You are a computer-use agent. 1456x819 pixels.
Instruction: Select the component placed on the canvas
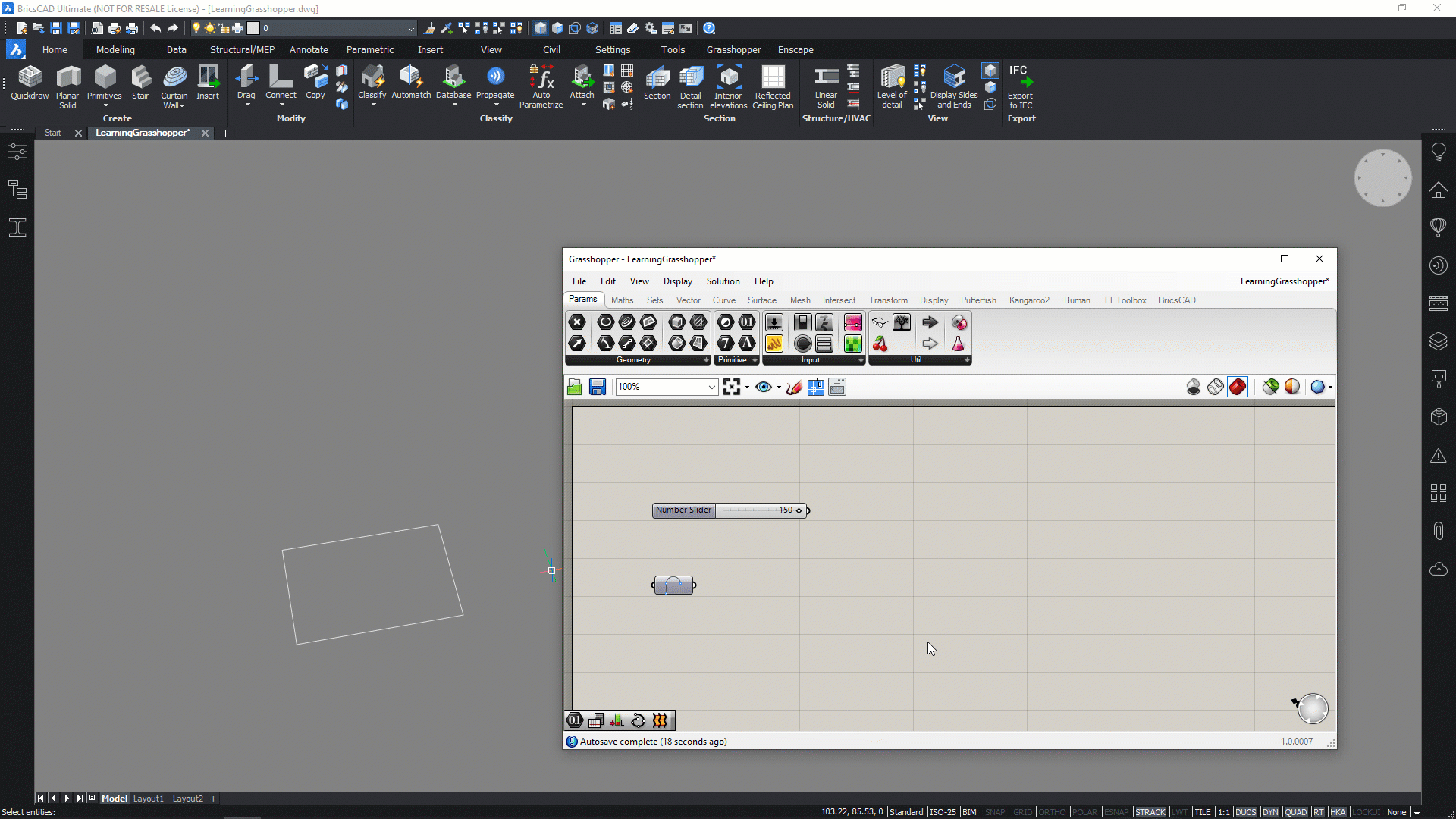(673, 584)
